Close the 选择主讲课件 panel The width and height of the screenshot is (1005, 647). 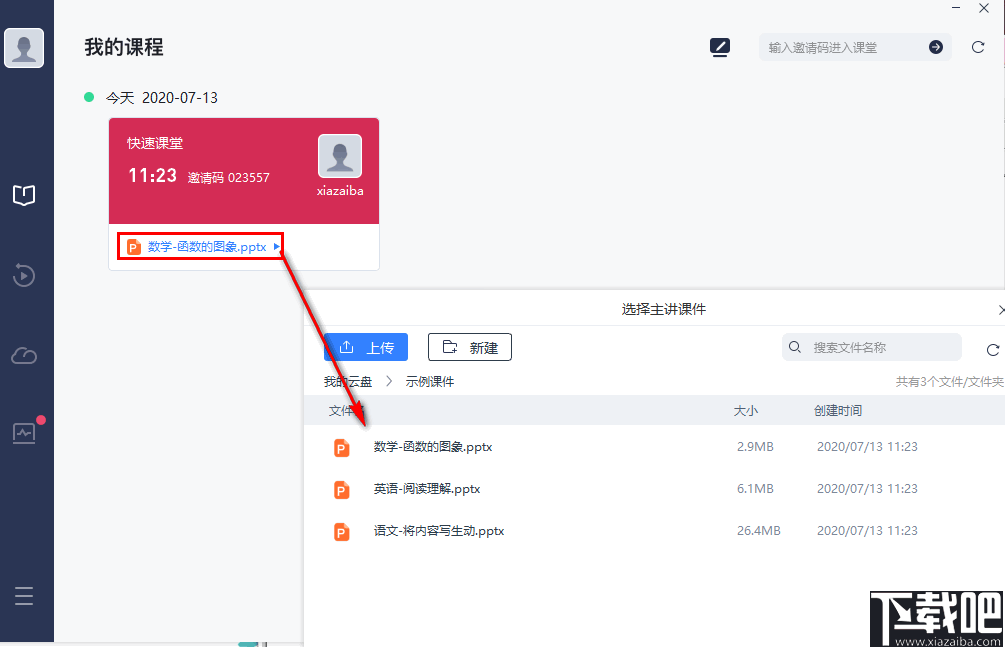point(1001,309)
